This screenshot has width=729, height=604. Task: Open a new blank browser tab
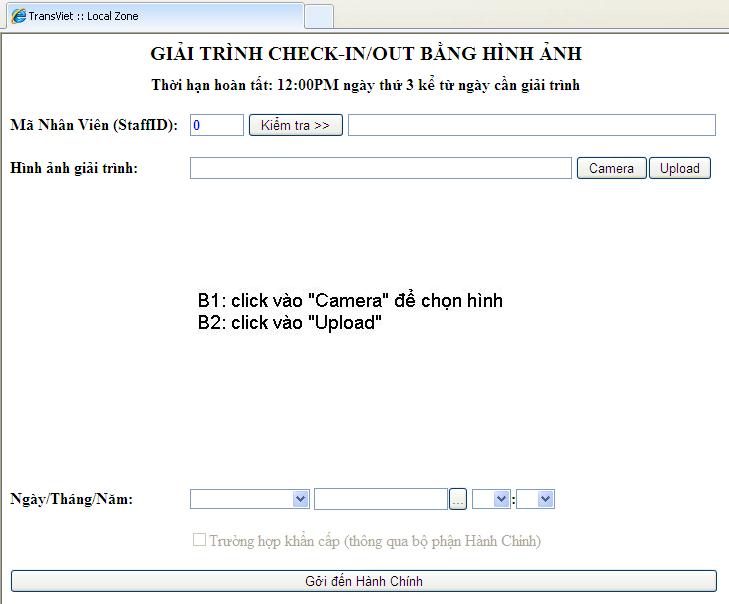coord(319,16)
